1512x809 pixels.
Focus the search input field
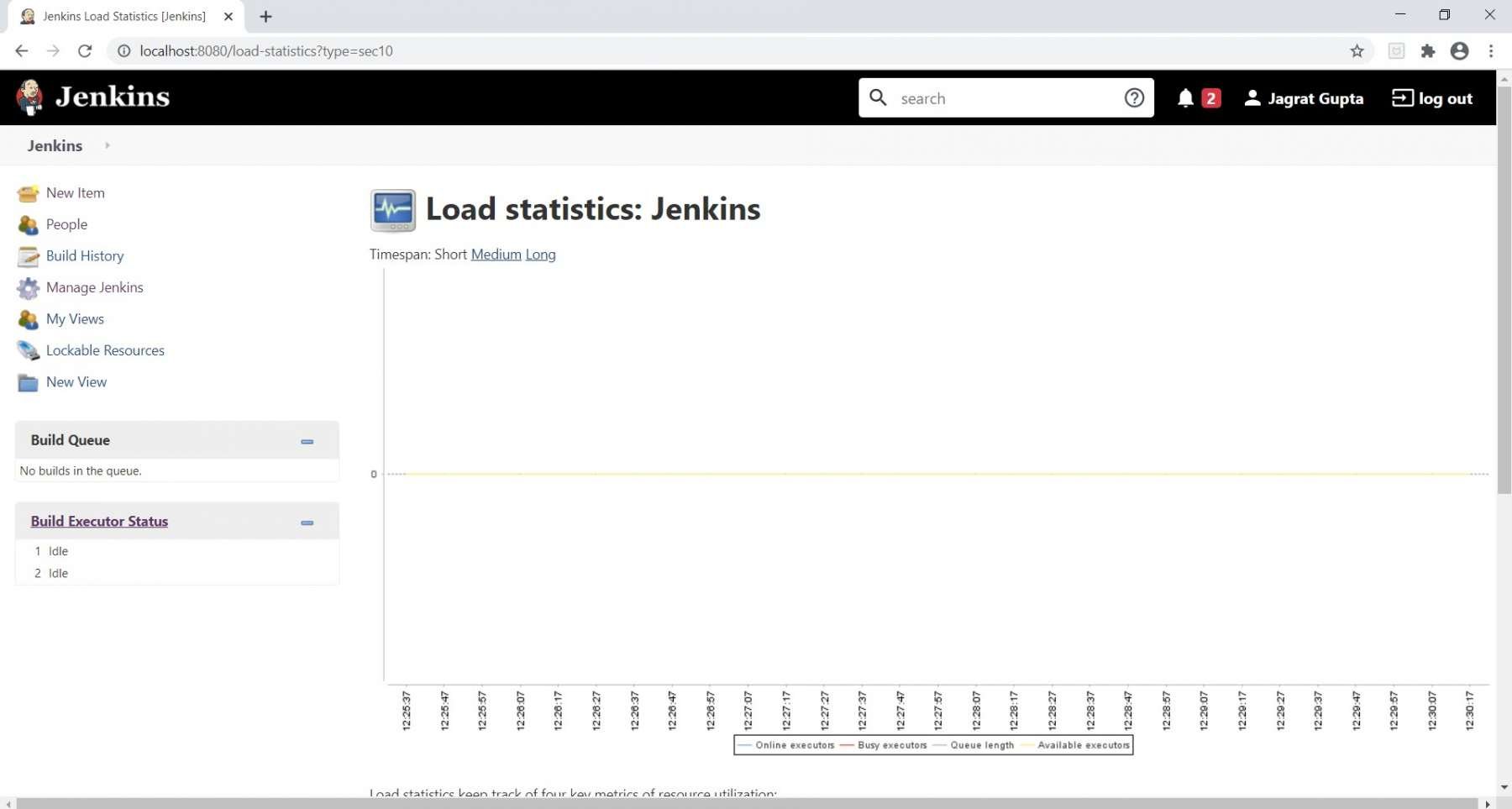click(x=1006, y=98)
